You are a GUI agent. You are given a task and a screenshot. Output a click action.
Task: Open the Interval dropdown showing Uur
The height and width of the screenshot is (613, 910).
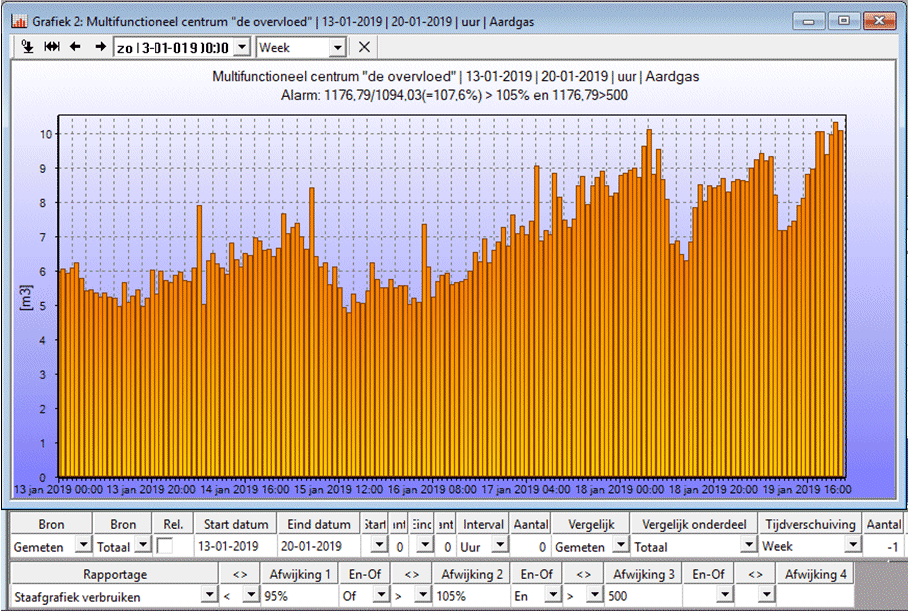click(x=500, y=546)
